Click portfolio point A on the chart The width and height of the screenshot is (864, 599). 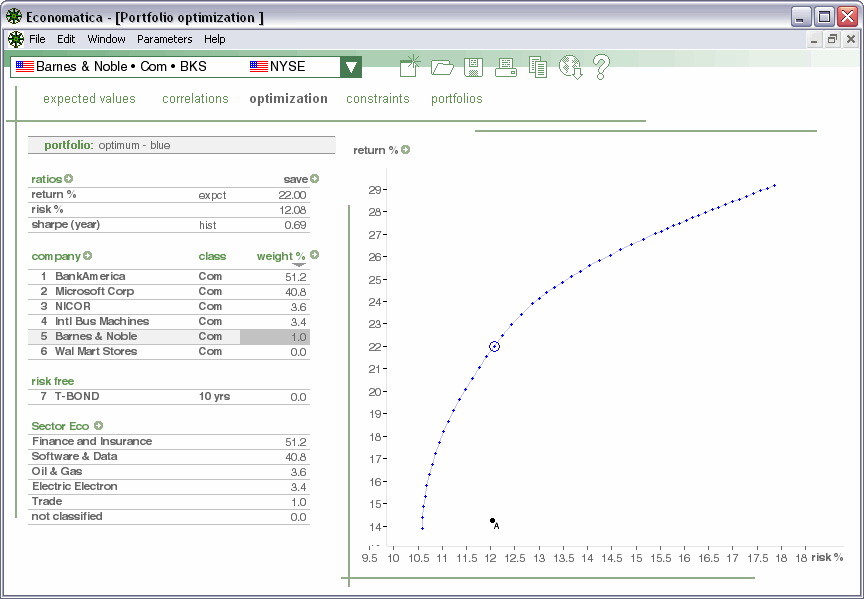492,520
